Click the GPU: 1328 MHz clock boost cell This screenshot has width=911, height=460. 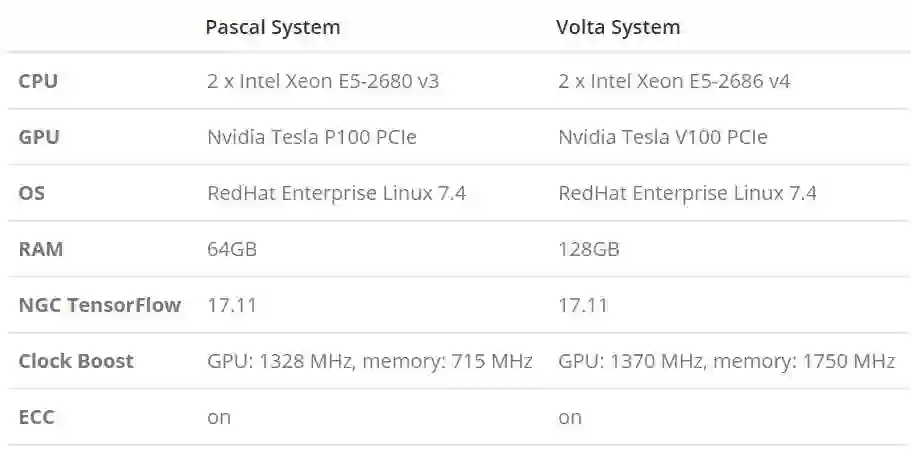[369, 361]
